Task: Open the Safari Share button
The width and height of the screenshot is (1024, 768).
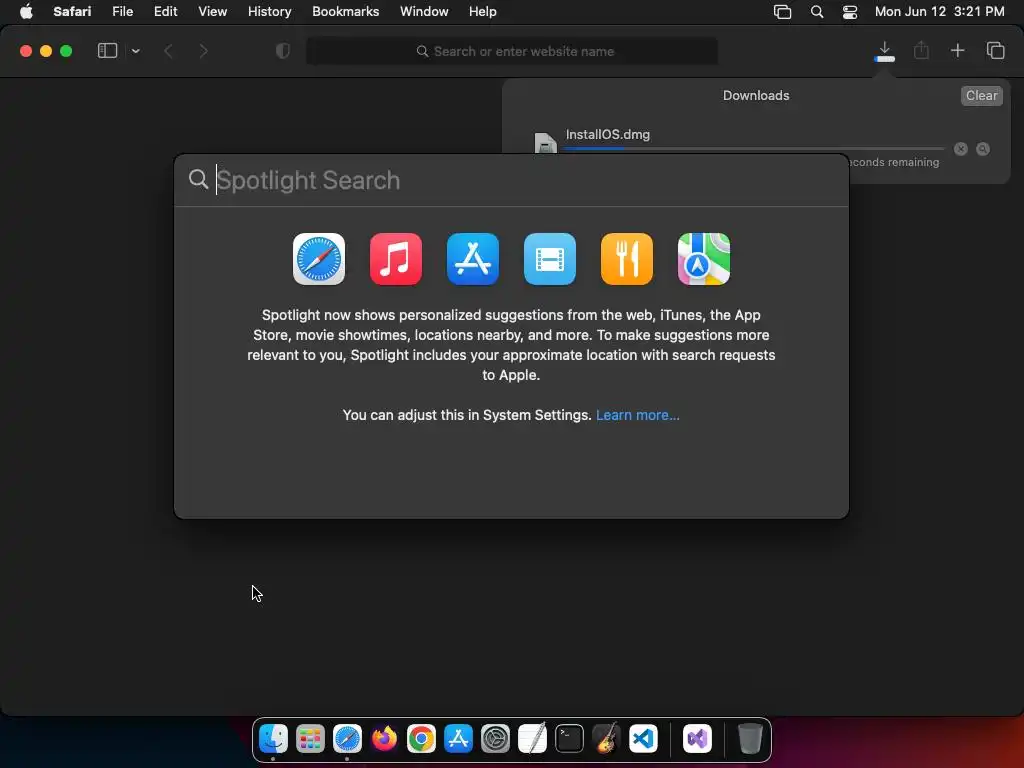Action: point(921,50)
